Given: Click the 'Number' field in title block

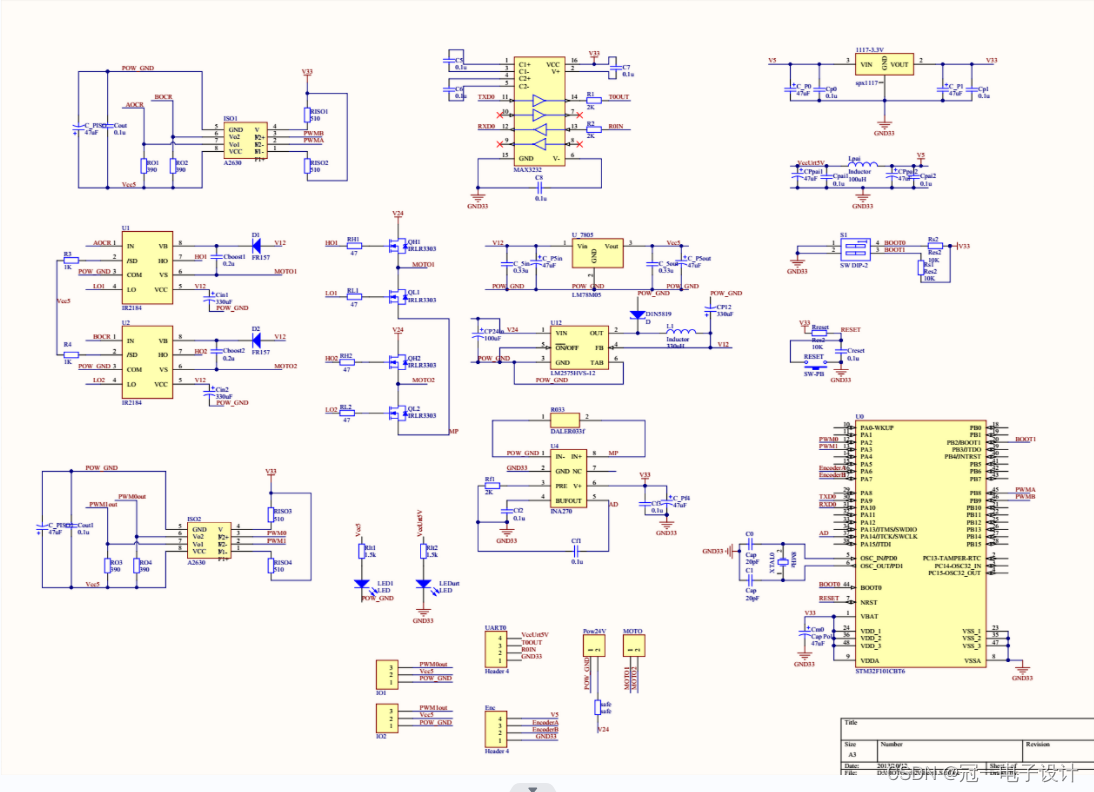Looking at the screenshot, I should tap(891, 744).
